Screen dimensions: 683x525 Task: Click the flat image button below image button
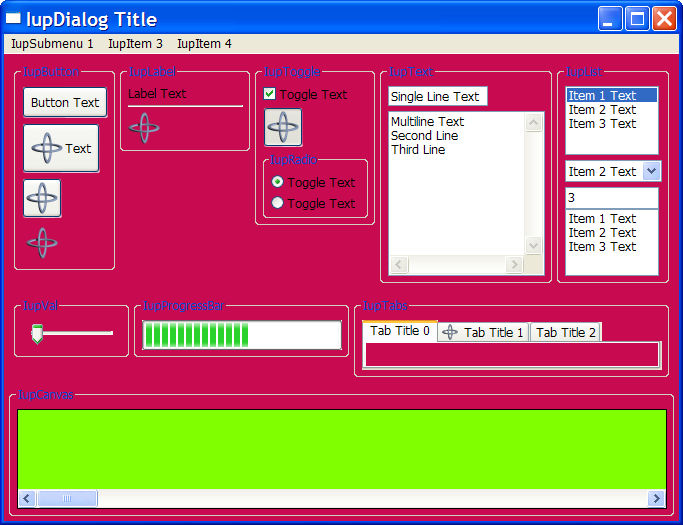42,242
